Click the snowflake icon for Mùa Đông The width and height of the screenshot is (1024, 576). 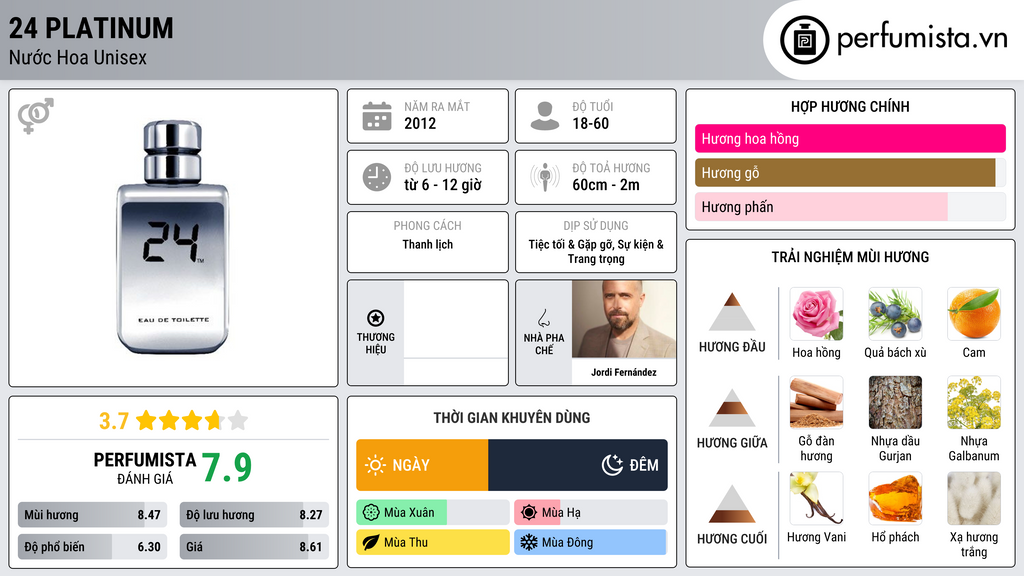pos(529,542)
